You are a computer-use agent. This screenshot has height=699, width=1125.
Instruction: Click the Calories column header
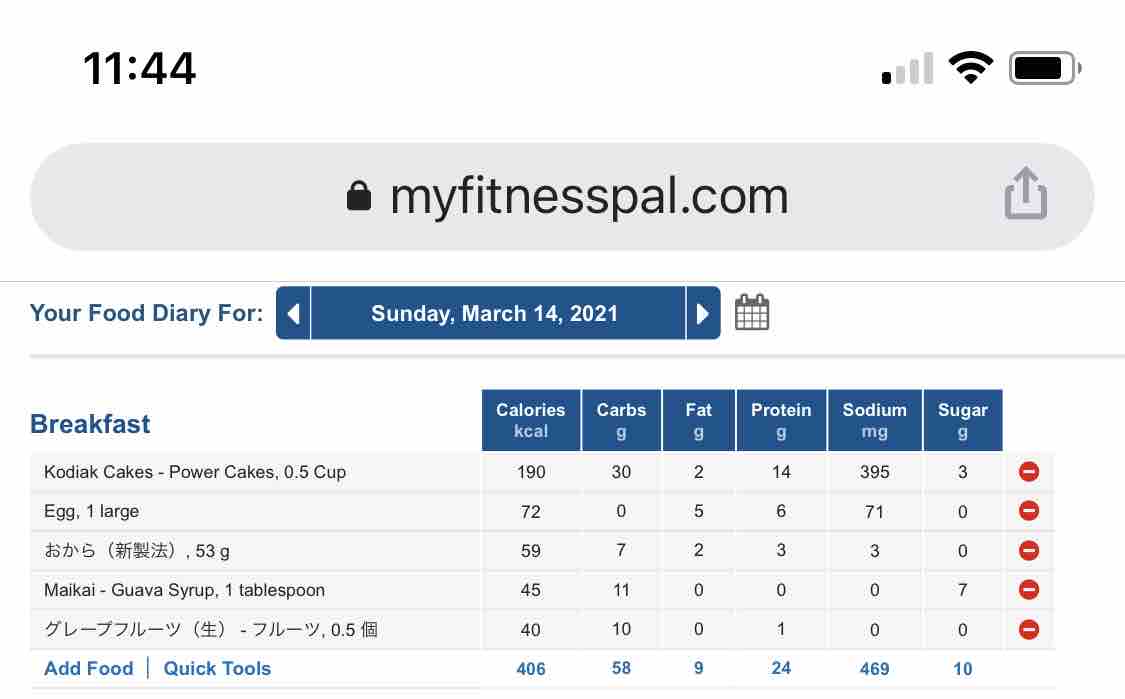pyautogui.click(x=531, y=420)
